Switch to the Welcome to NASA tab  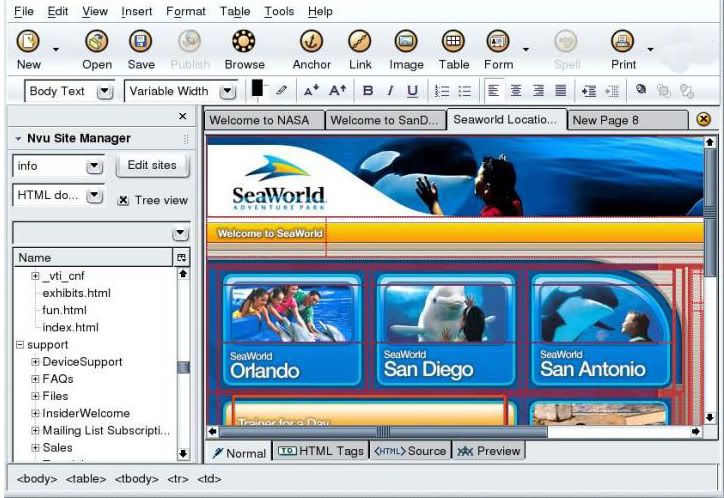tap(264, 120)
